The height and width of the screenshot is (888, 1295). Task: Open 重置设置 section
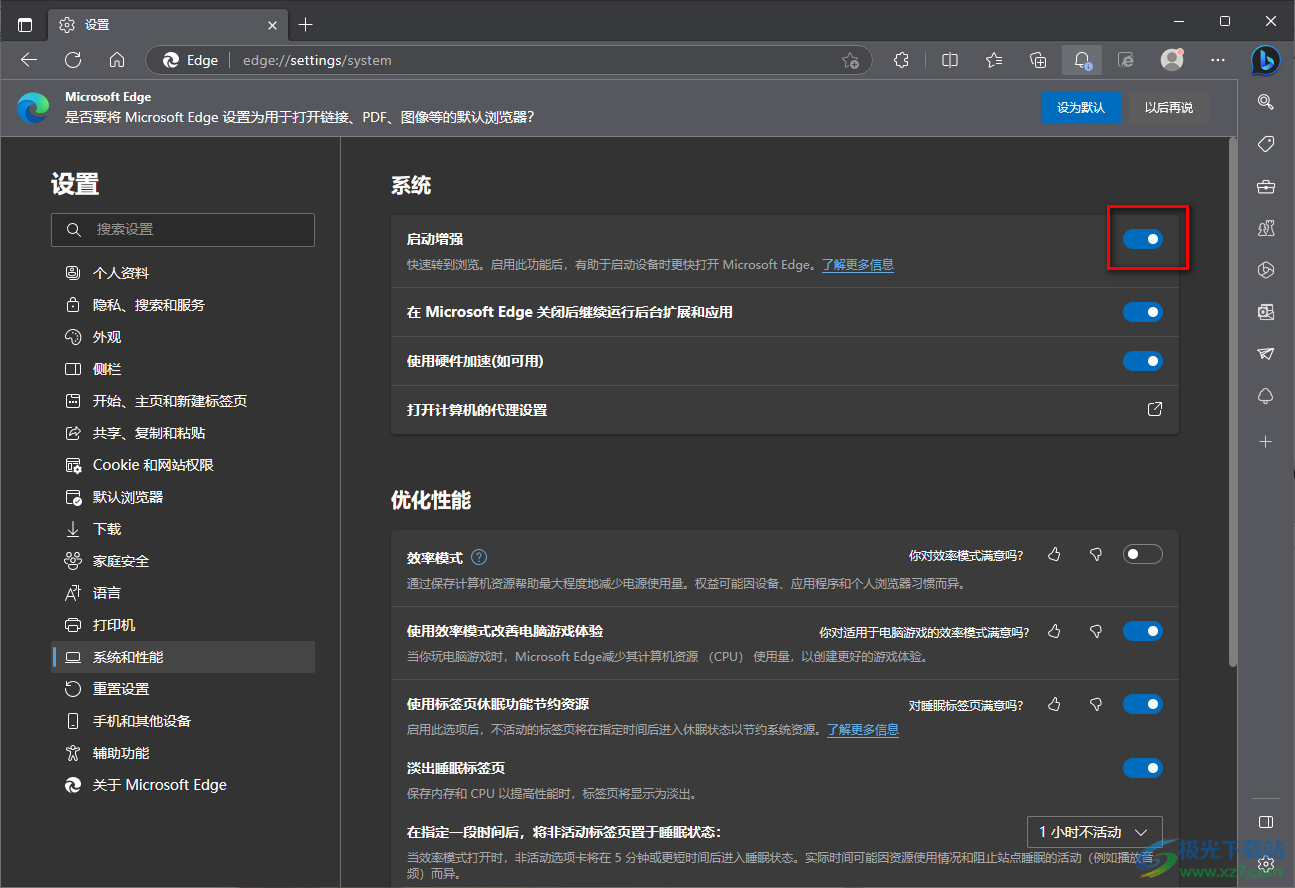tap(183, 689)
